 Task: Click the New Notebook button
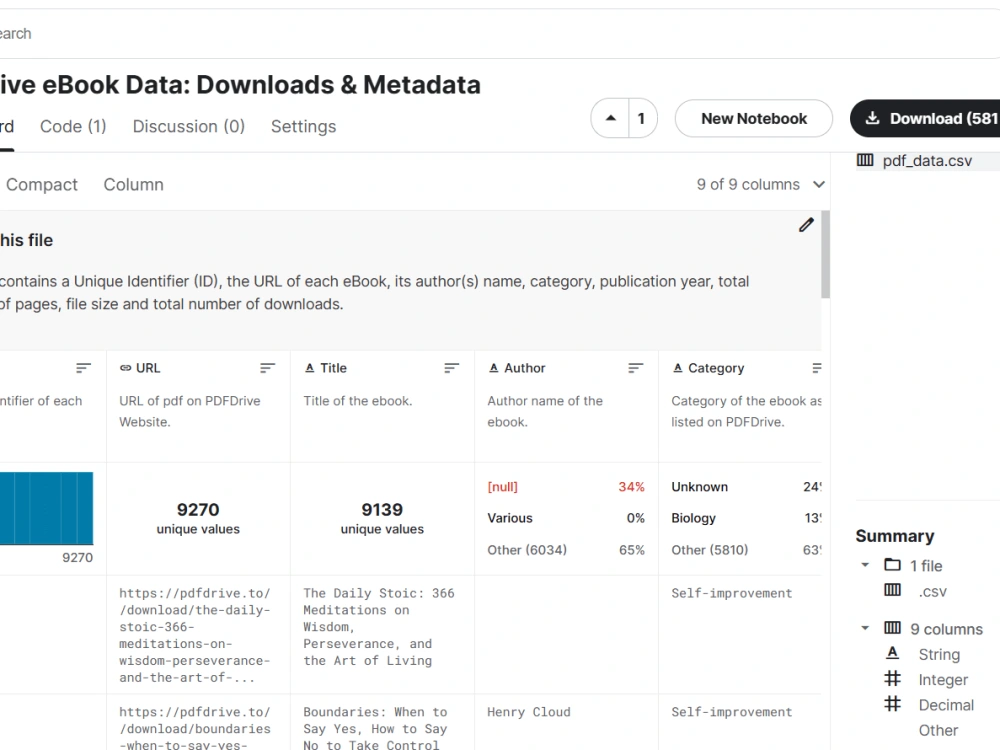[753, 118]
